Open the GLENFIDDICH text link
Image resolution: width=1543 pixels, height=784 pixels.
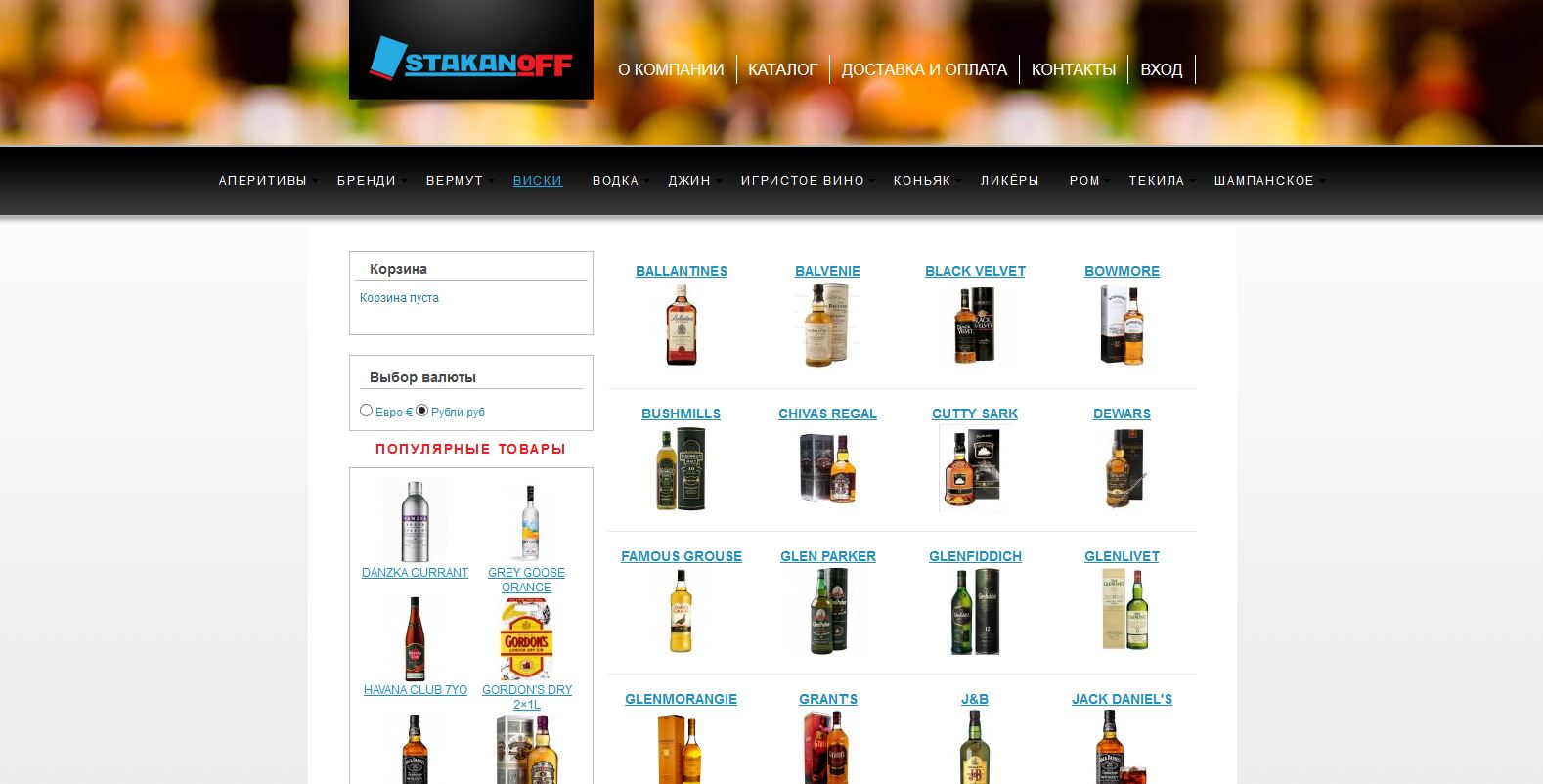click(x=975, y=556)
